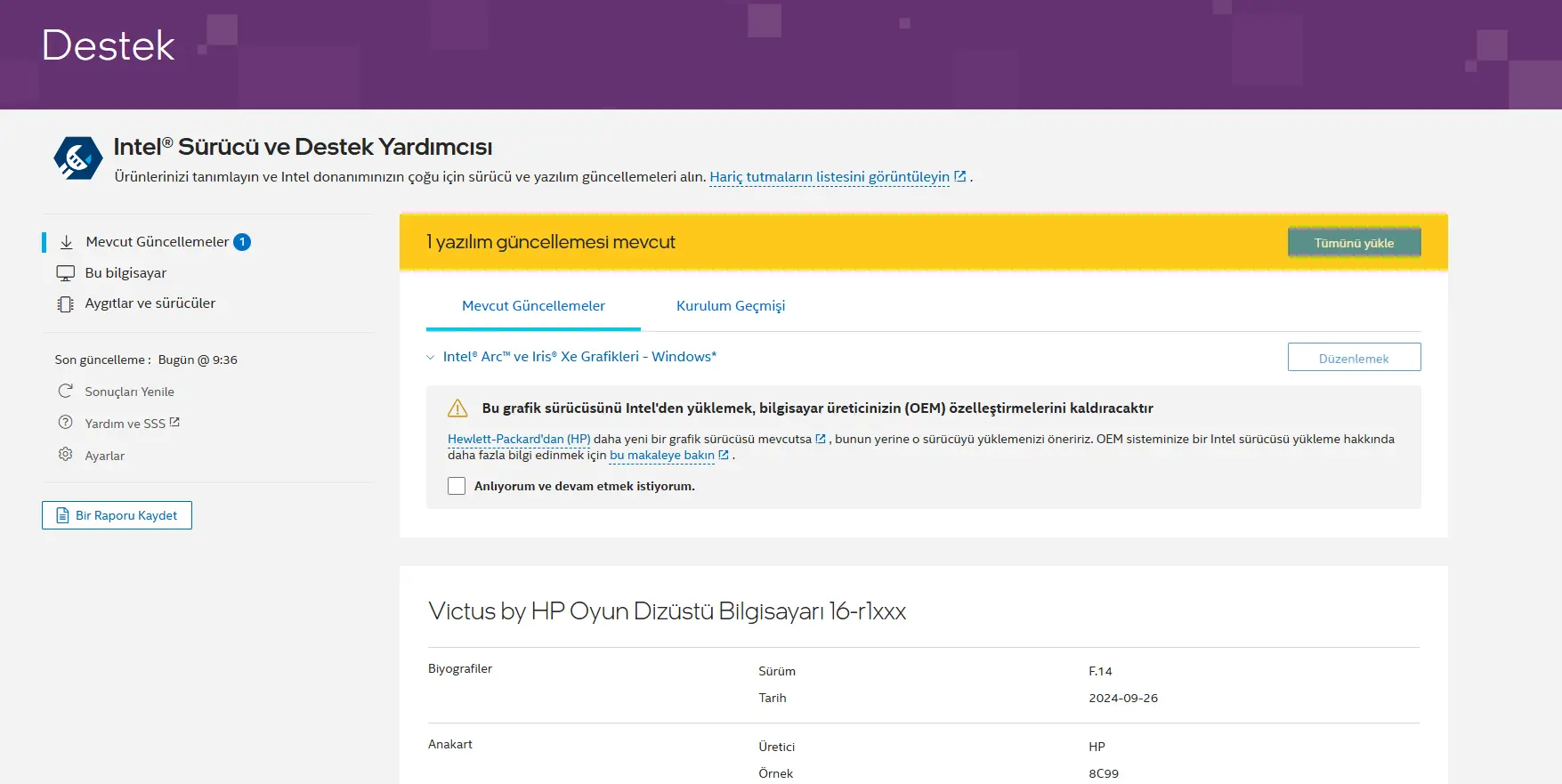
Task: Click the update count badge showing 1
Action: 242,242
